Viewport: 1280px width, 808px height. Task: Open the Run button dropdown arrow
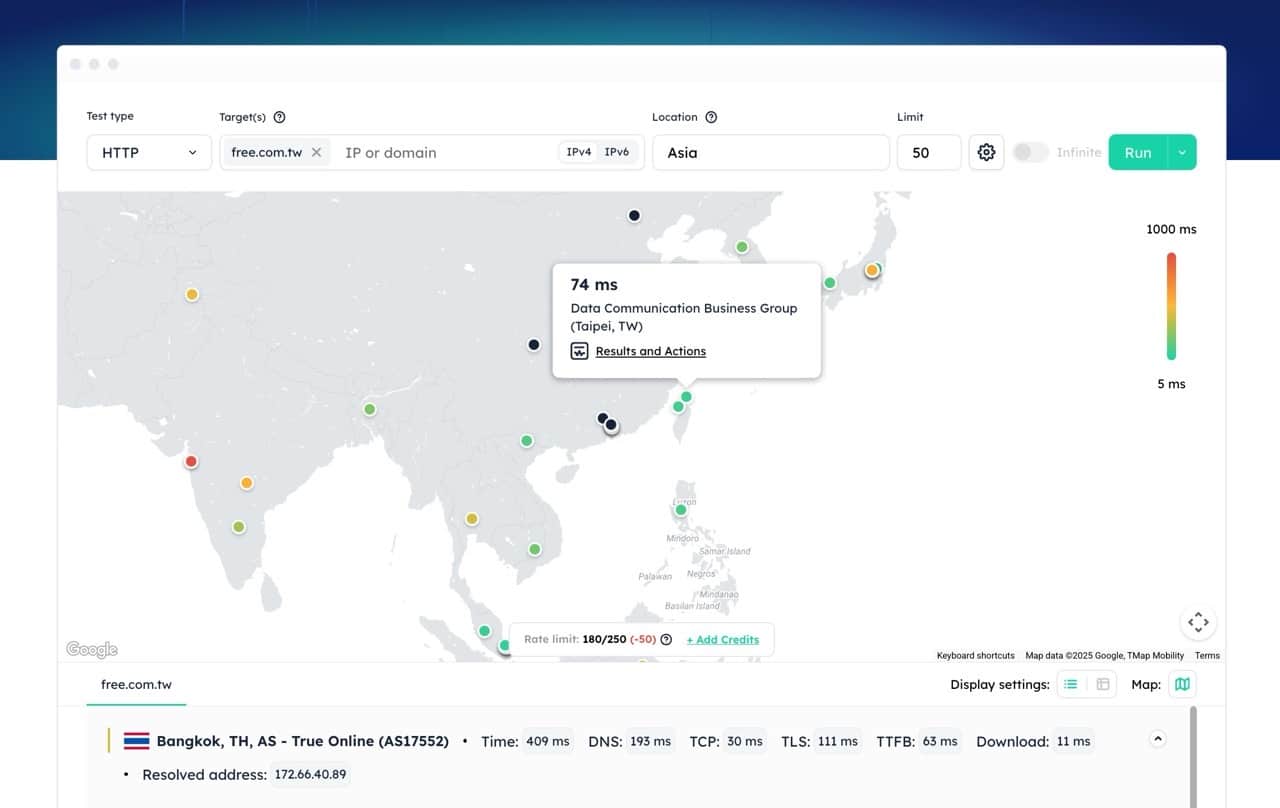[1182, 152]
